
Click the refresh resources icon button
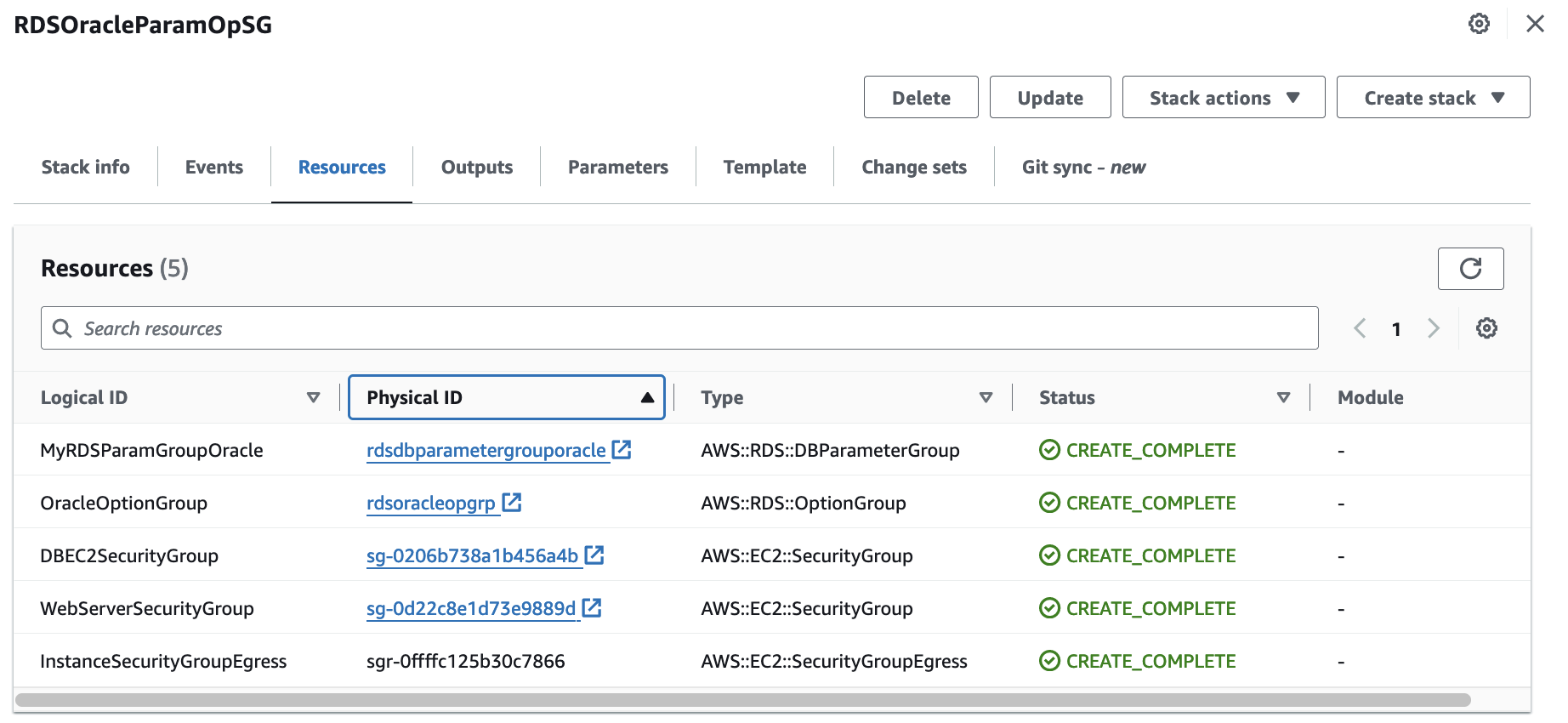coord(1470,269)
